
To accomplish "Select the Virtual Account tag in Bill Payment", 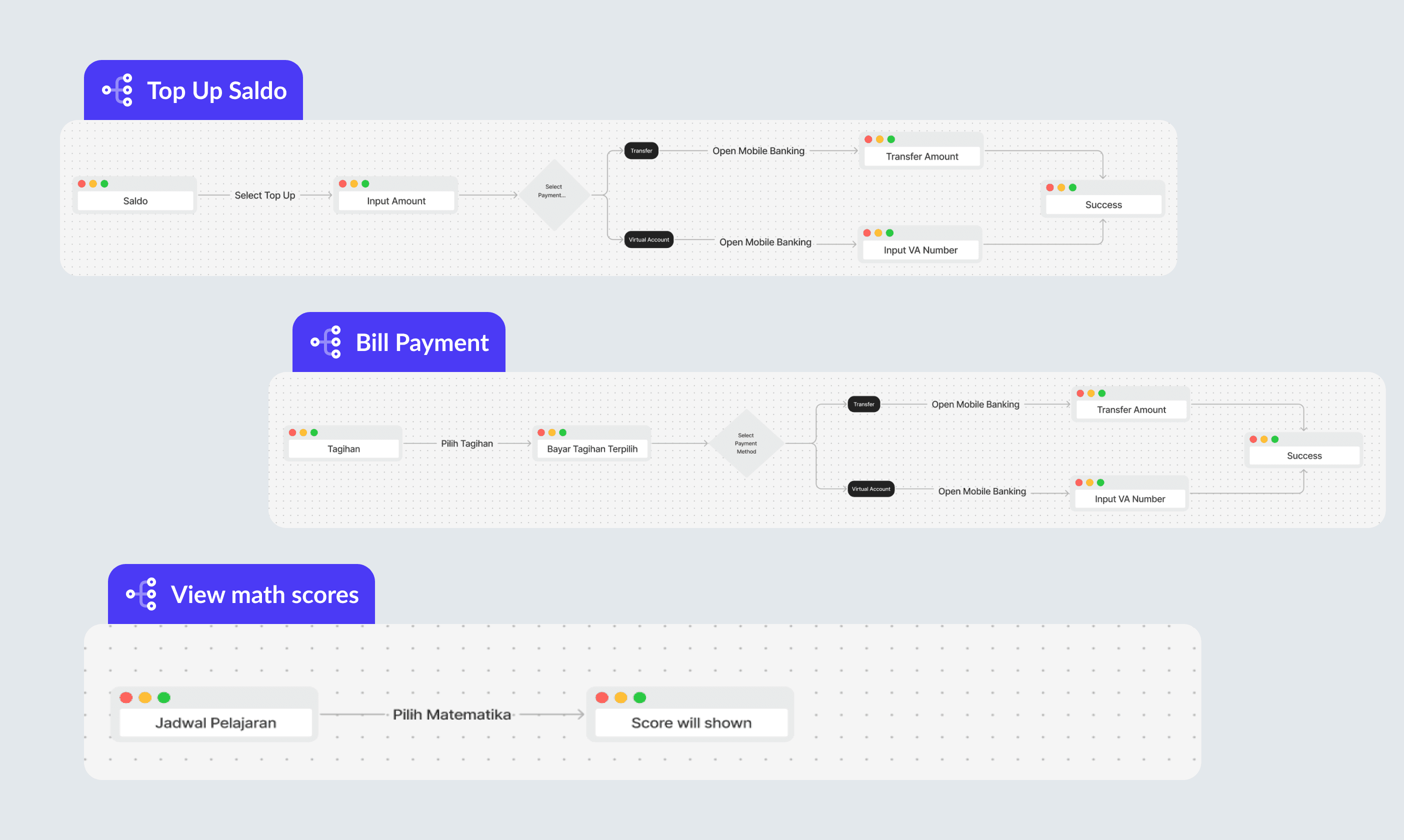I will (870, 488).
